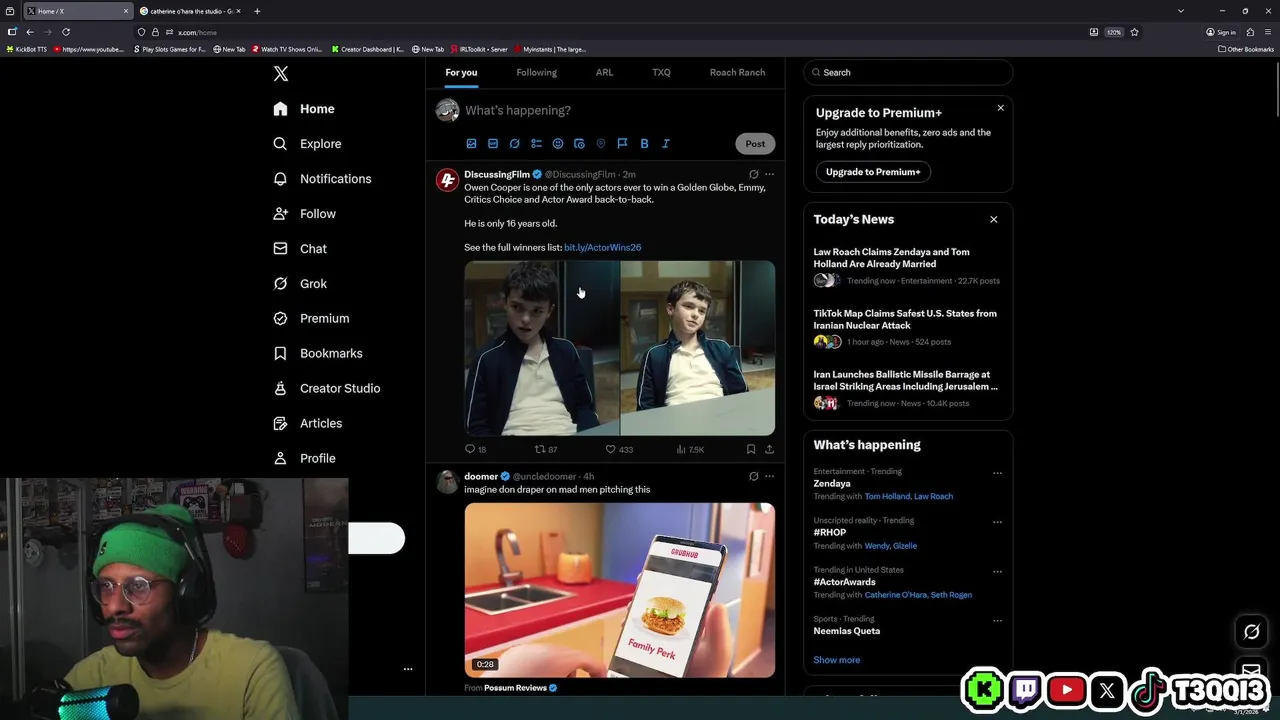Image resolution: width=1280 pixels, height=720 pixels.
Task: Ask Grok about the DiscussingFilm post
Action: coord(753,174)
